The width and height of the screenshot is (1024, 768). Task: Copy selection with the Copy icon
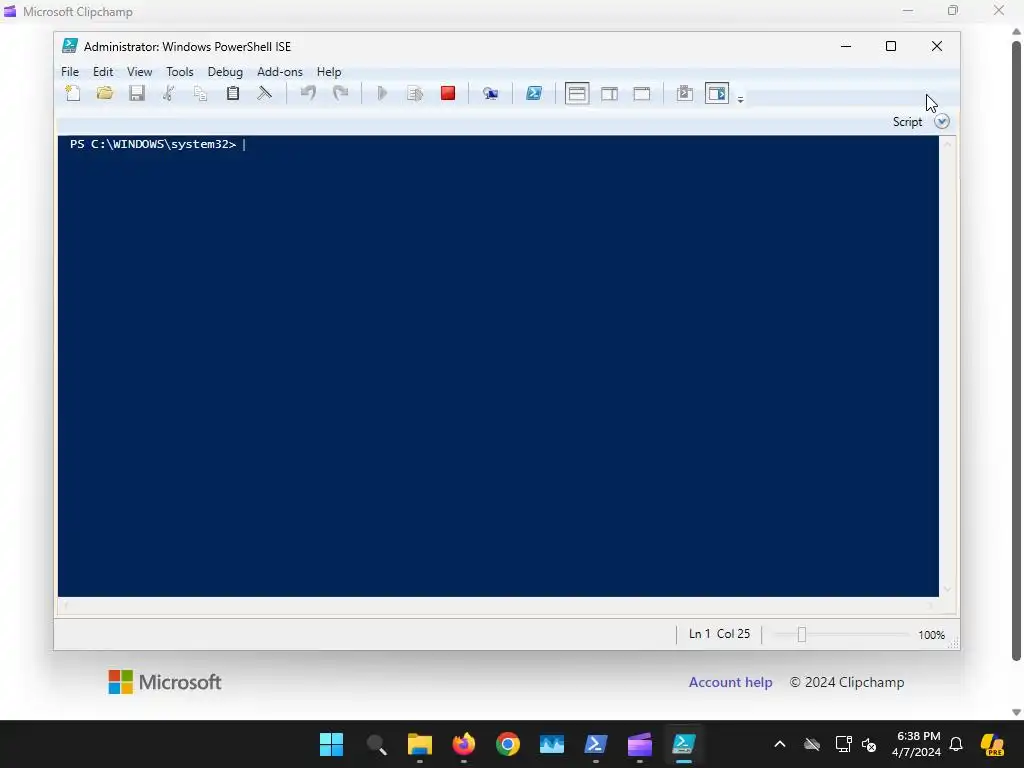pyautogui.click(x=200, y=93)
